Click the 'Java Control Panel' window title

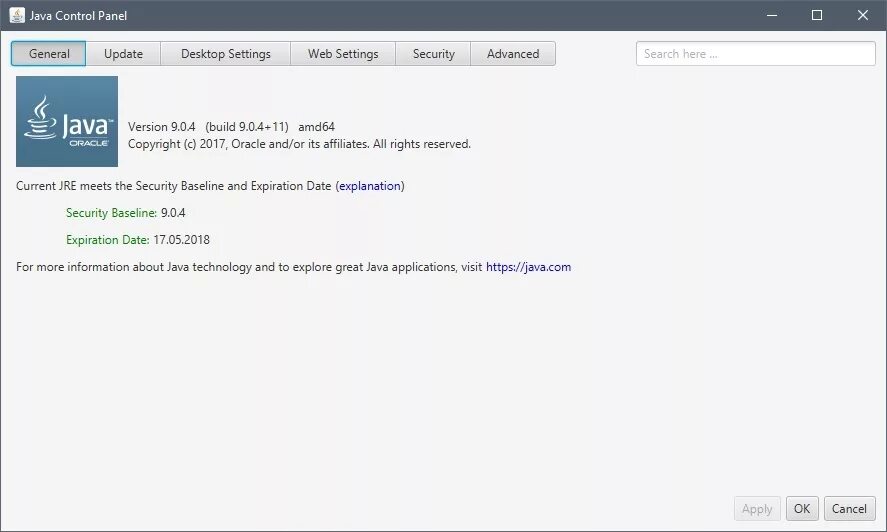point(78,16)
